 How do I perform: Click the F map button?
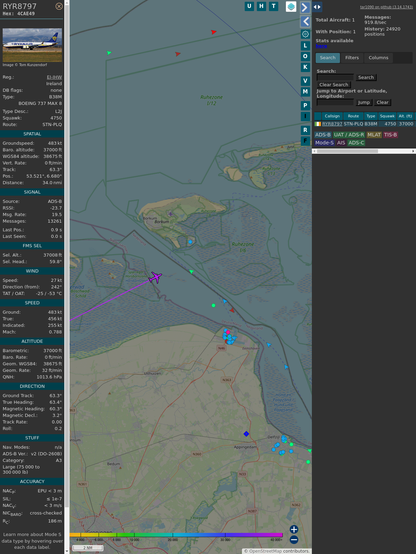tap(305, 141)
